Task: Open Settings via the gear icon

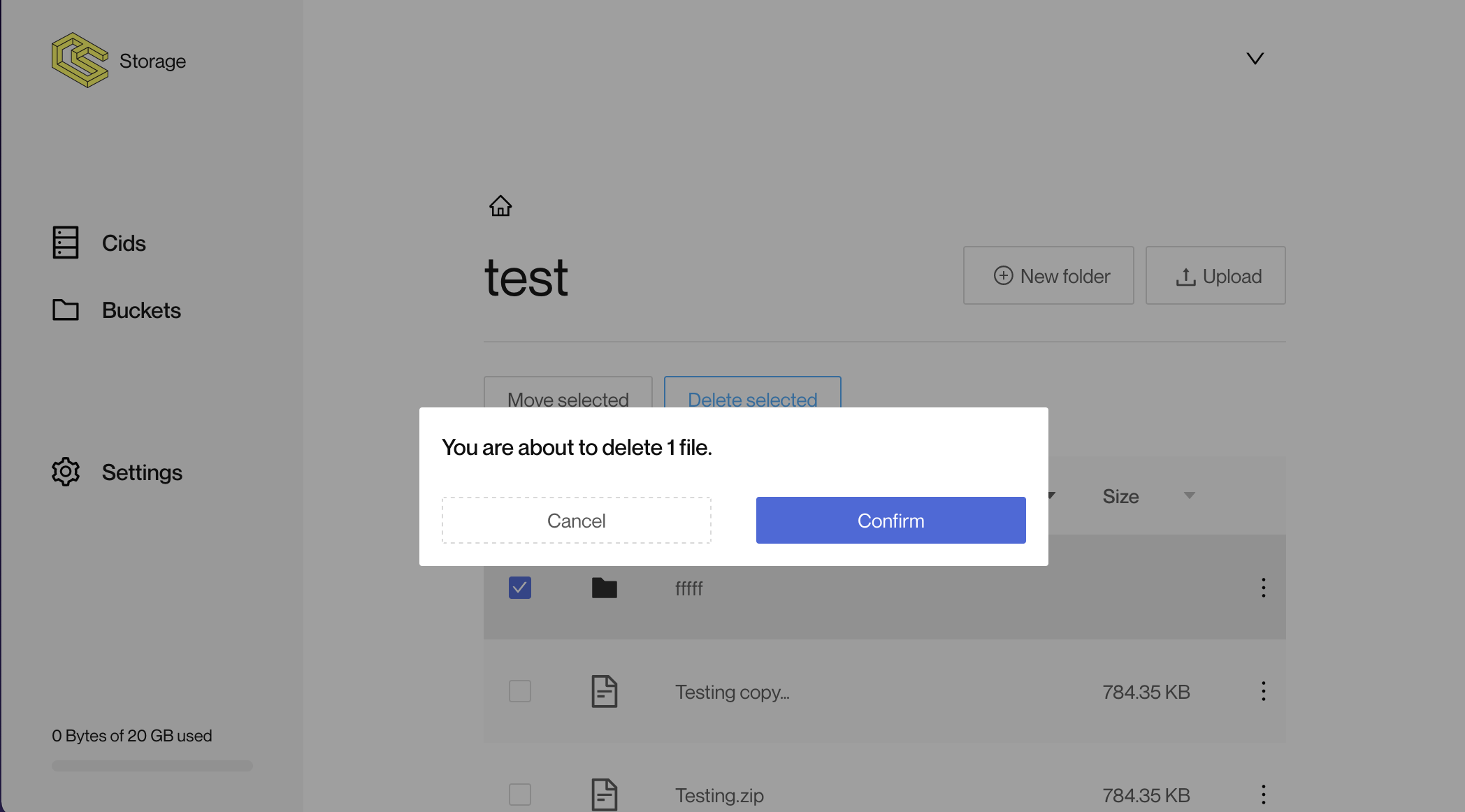Action: (65, 472)
